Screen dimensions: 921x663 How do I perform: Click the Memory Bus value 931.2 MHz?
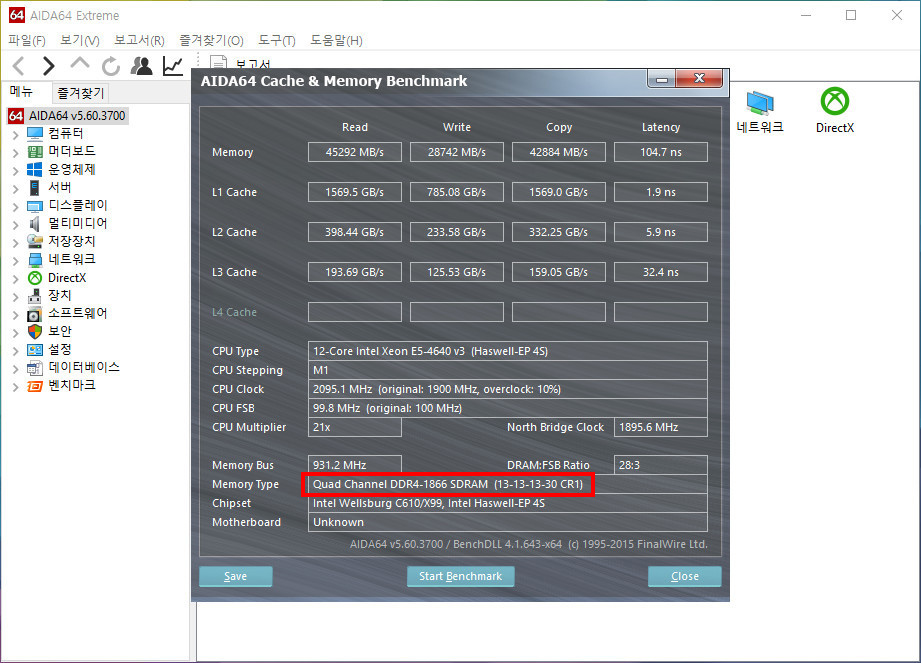pyautogui.click(x=355, y=465)
